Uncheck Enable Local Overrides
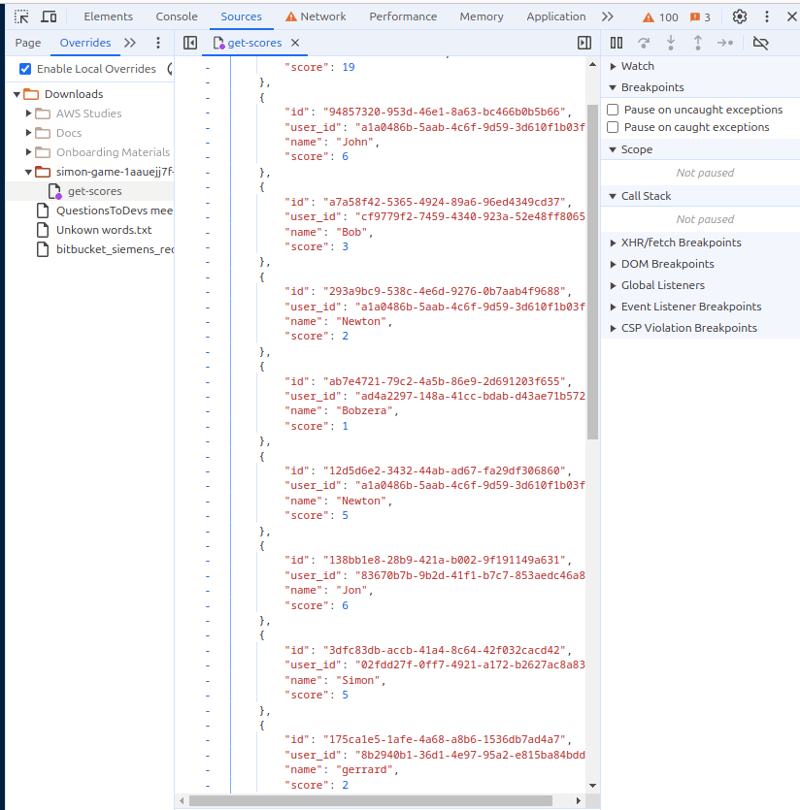 [25, 69]
